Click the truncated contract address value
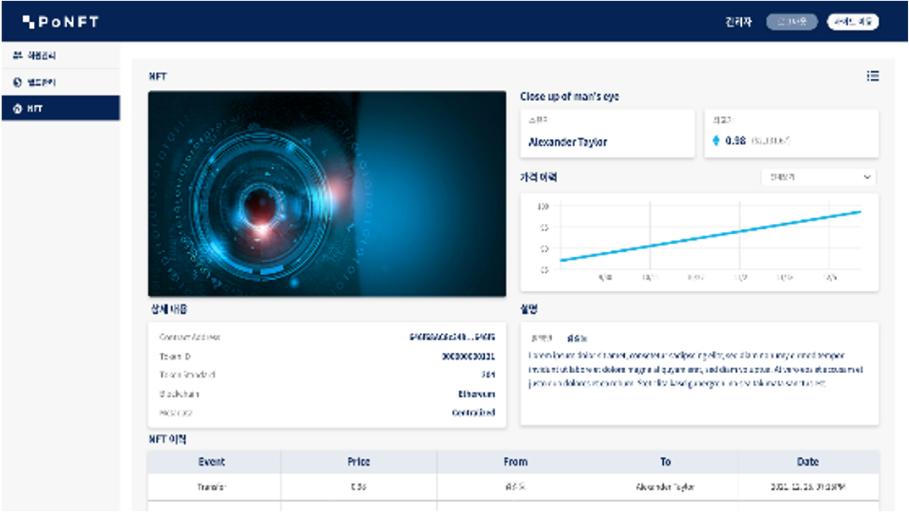 pyautogui.click(x=452, y=337)
